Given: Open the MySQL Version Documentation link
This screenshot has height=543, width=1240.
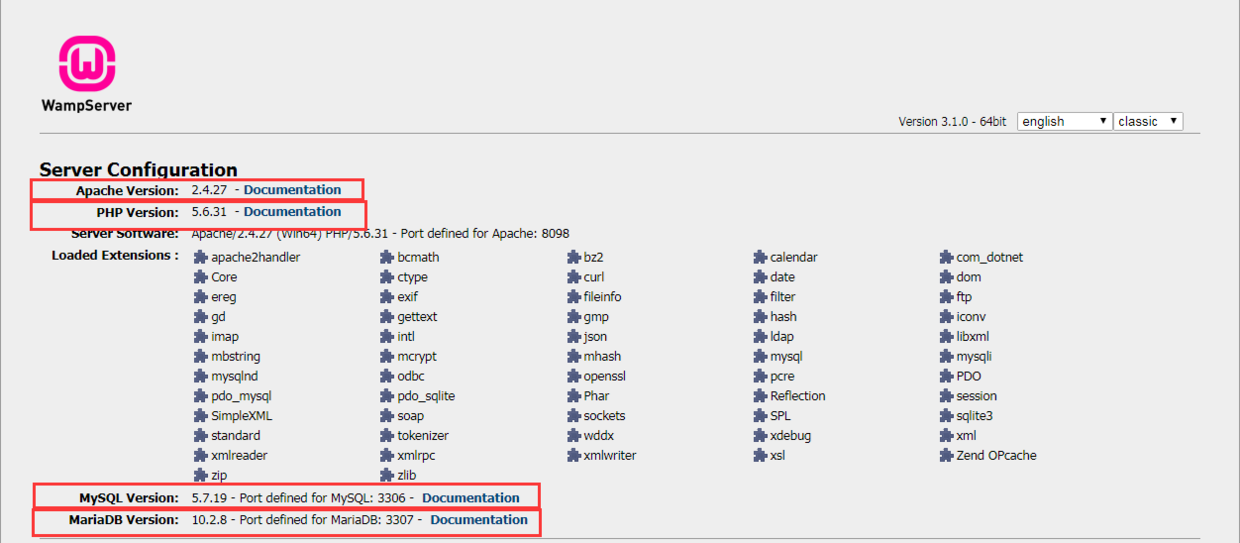Looking at the screenshot, I should 471,498.
